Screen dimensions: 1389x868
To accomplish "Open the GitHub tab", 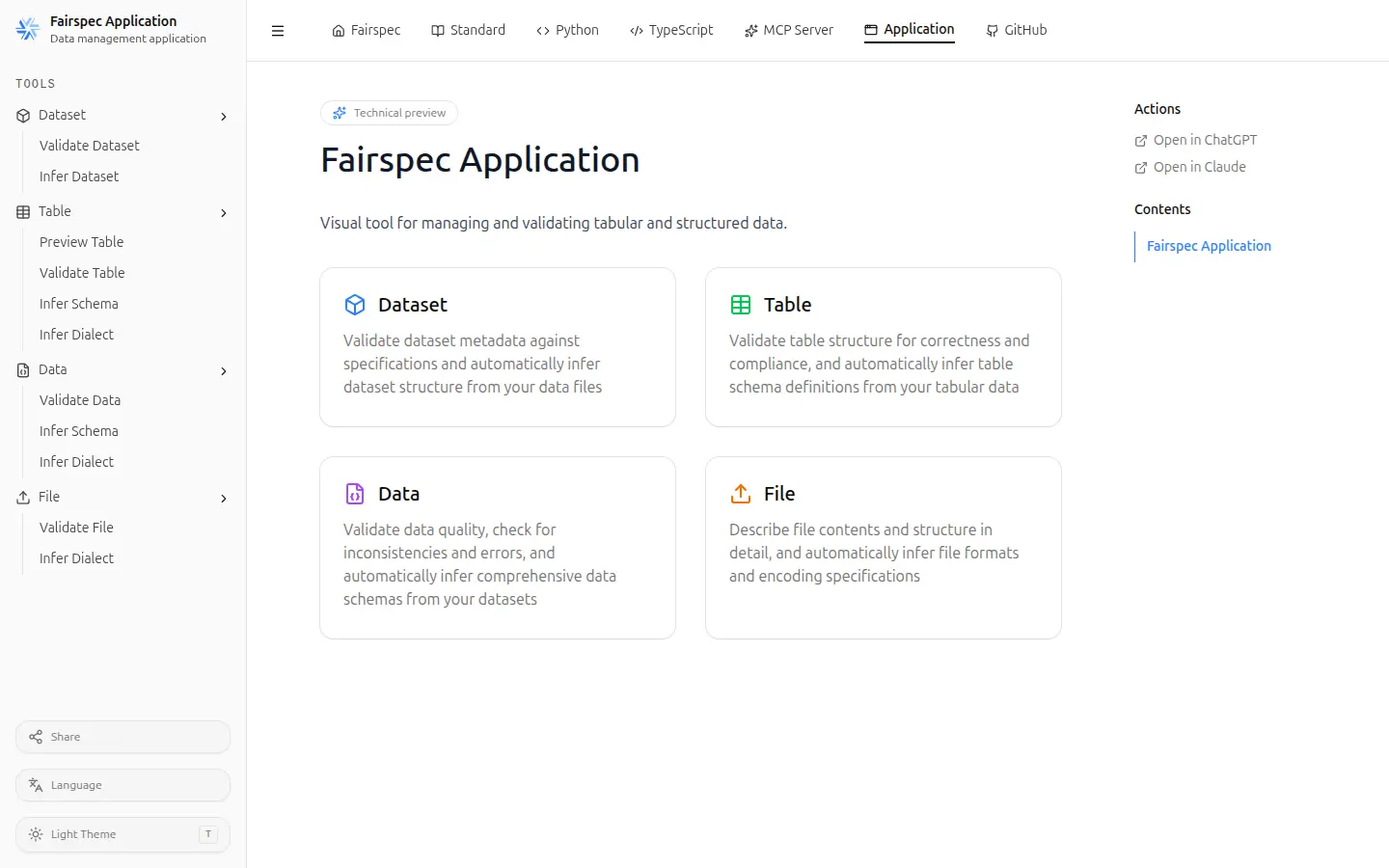I will point(1017,30).
